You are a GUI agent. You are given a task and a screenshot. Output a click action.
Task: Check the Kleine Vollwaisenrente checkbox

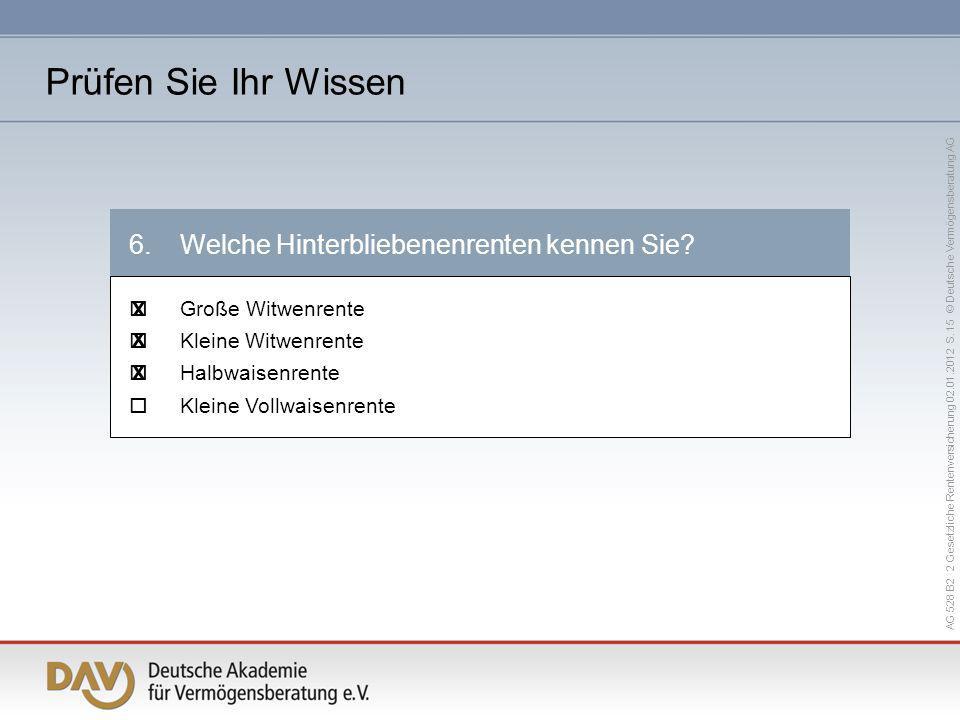(x=138, y=405)
